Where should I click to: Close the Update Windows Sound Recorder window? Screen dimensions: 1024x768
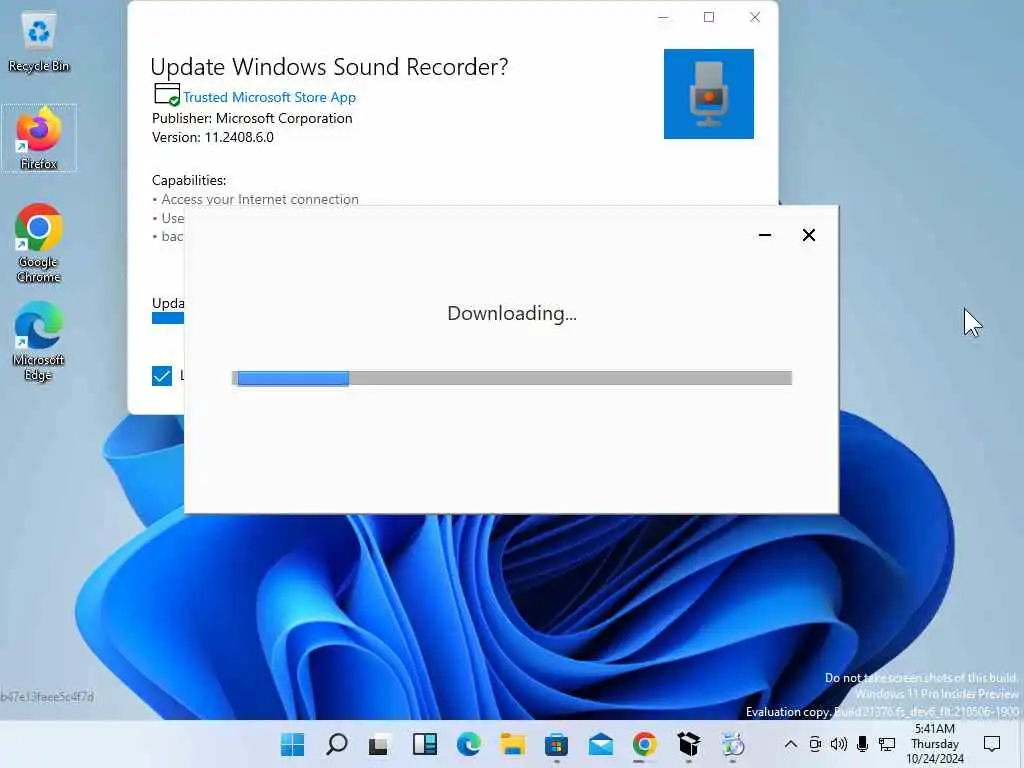click(x=755, y=18)
